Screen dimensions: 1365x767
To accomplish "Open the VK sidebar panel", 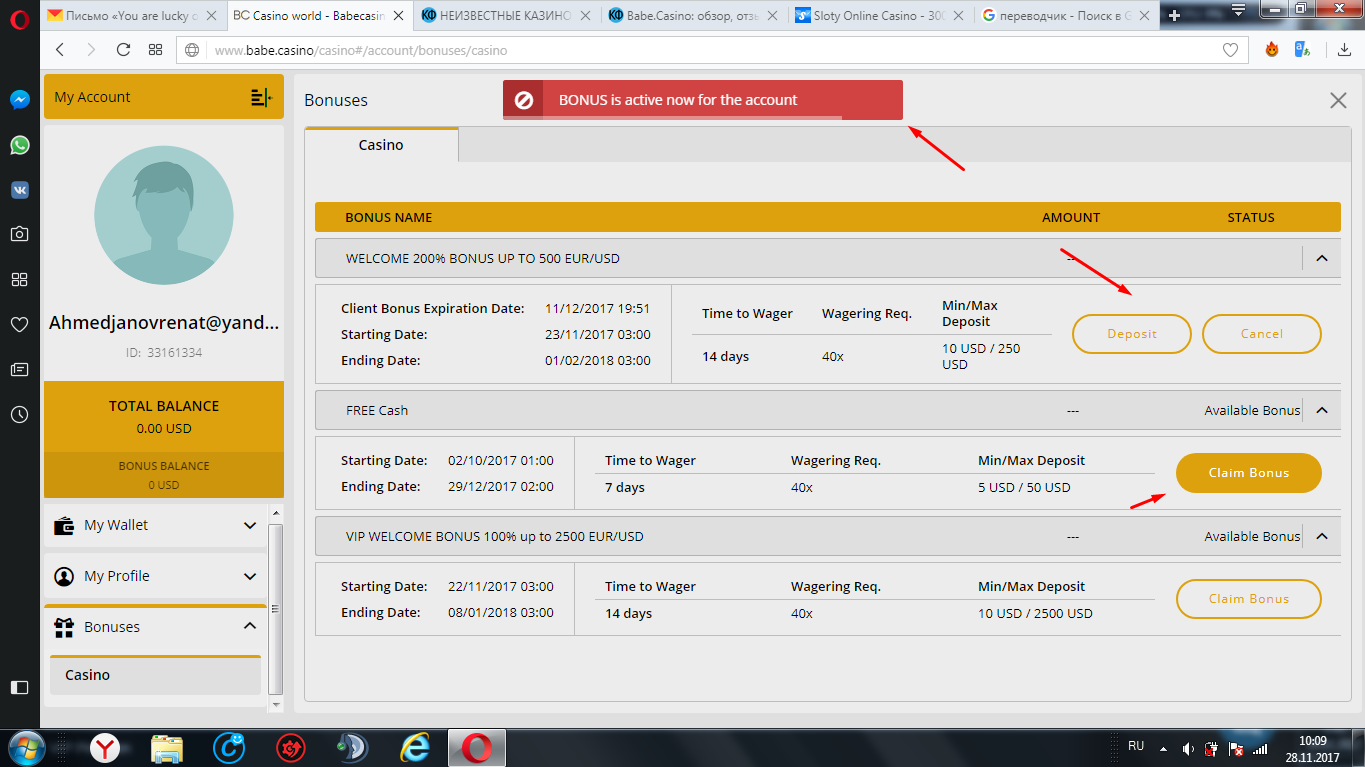I will [x=19, y=190].
